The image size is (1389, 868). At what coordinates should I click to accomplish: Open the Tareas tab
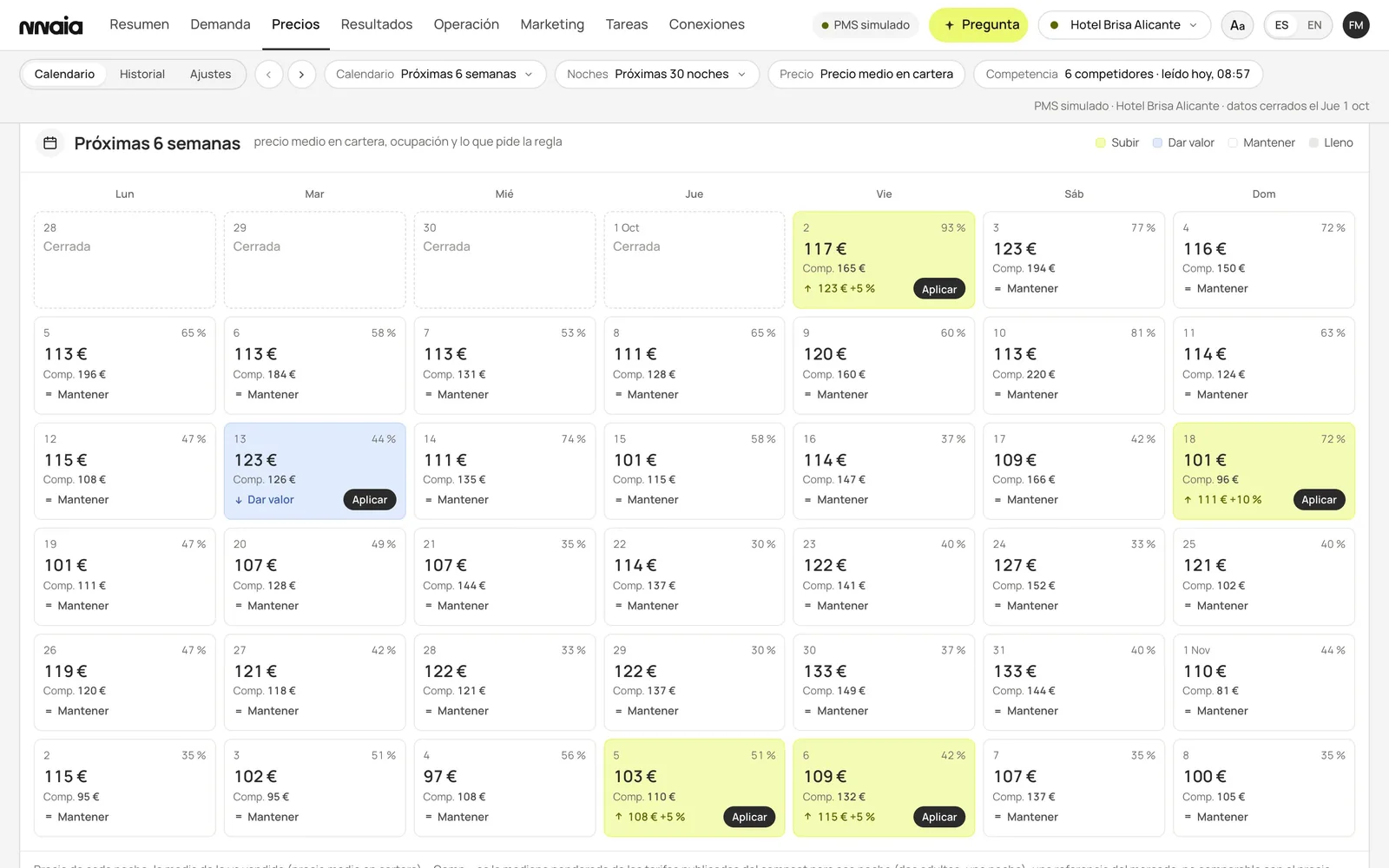tap(627, 24)
